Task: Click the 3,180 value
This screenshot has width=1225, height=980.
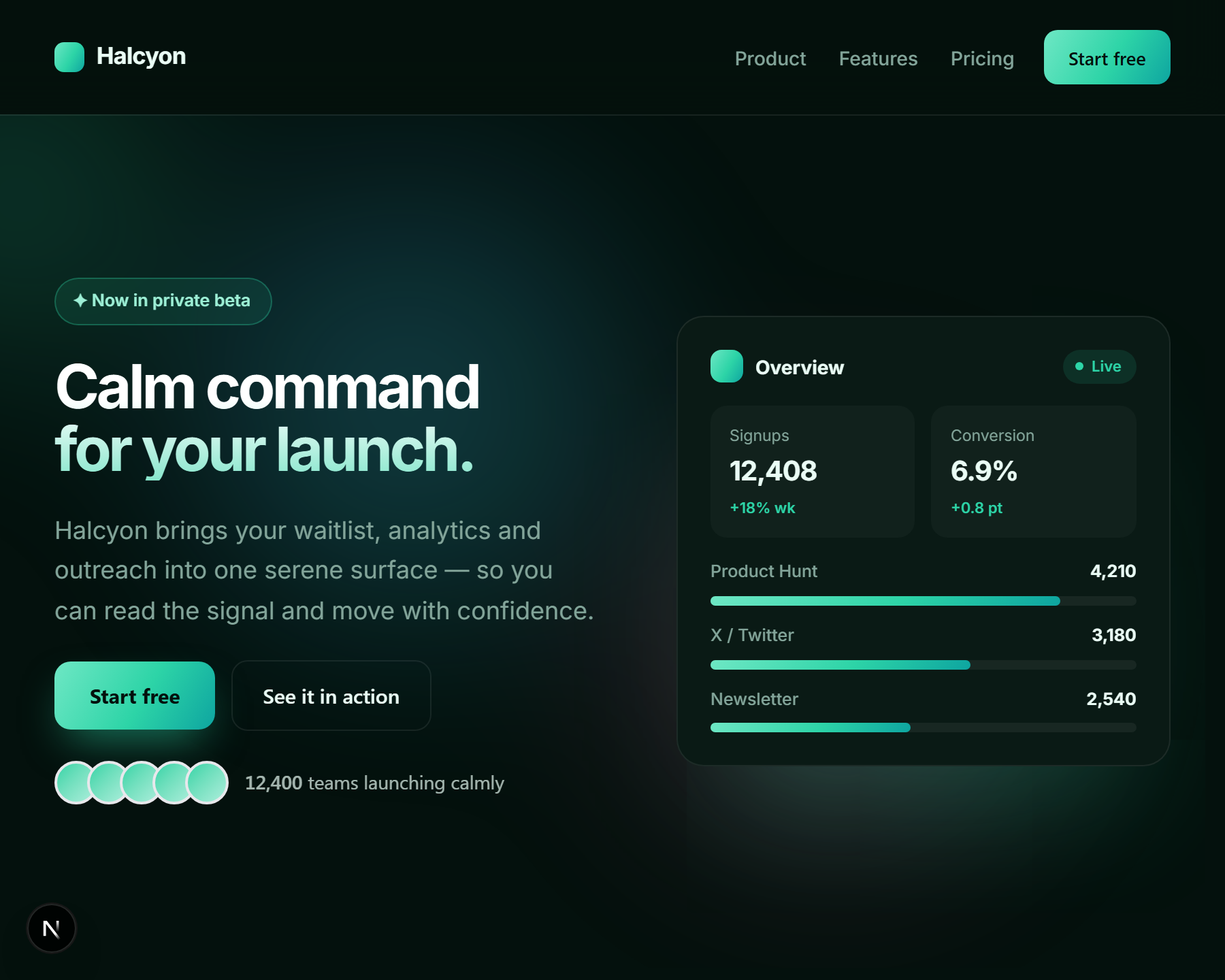Action: coord(1113,635)
